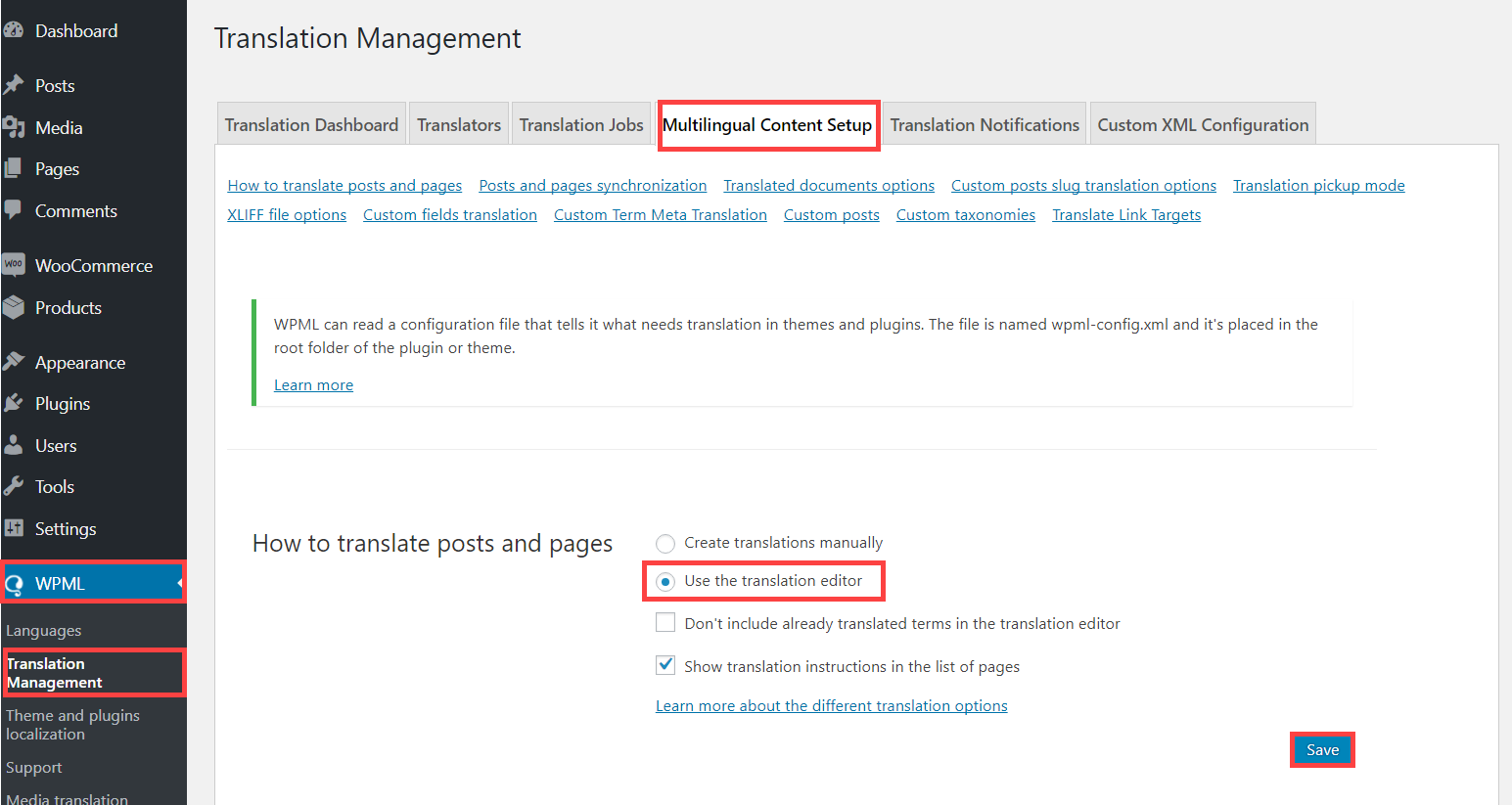This screenshot has height=805, width=1512.
Task: Open Translation Notifications tab
Action: point(985,124)
